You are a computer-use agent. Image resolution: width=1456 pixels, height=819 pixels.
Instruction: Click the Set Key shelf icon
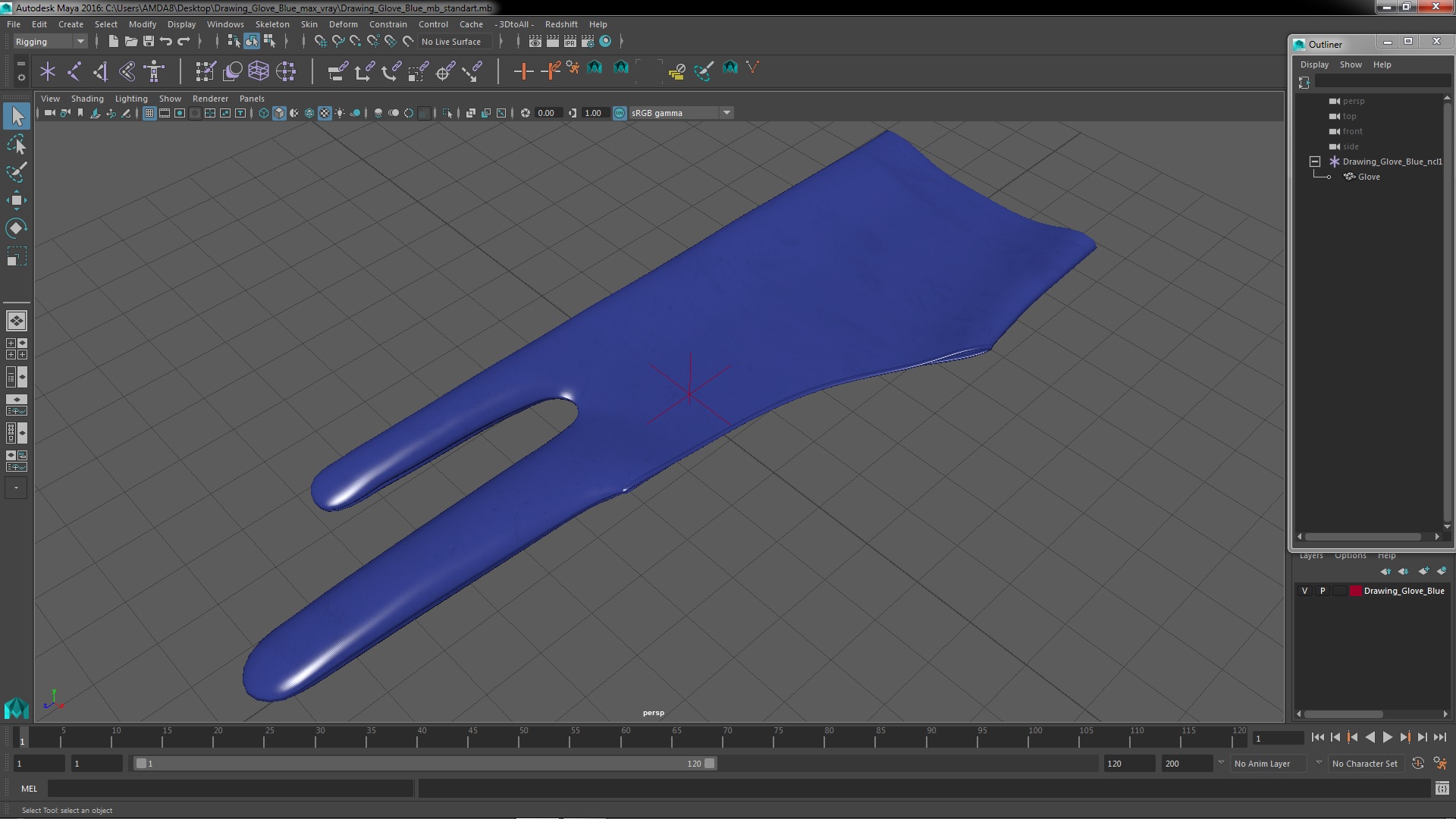tap(523, 72)
